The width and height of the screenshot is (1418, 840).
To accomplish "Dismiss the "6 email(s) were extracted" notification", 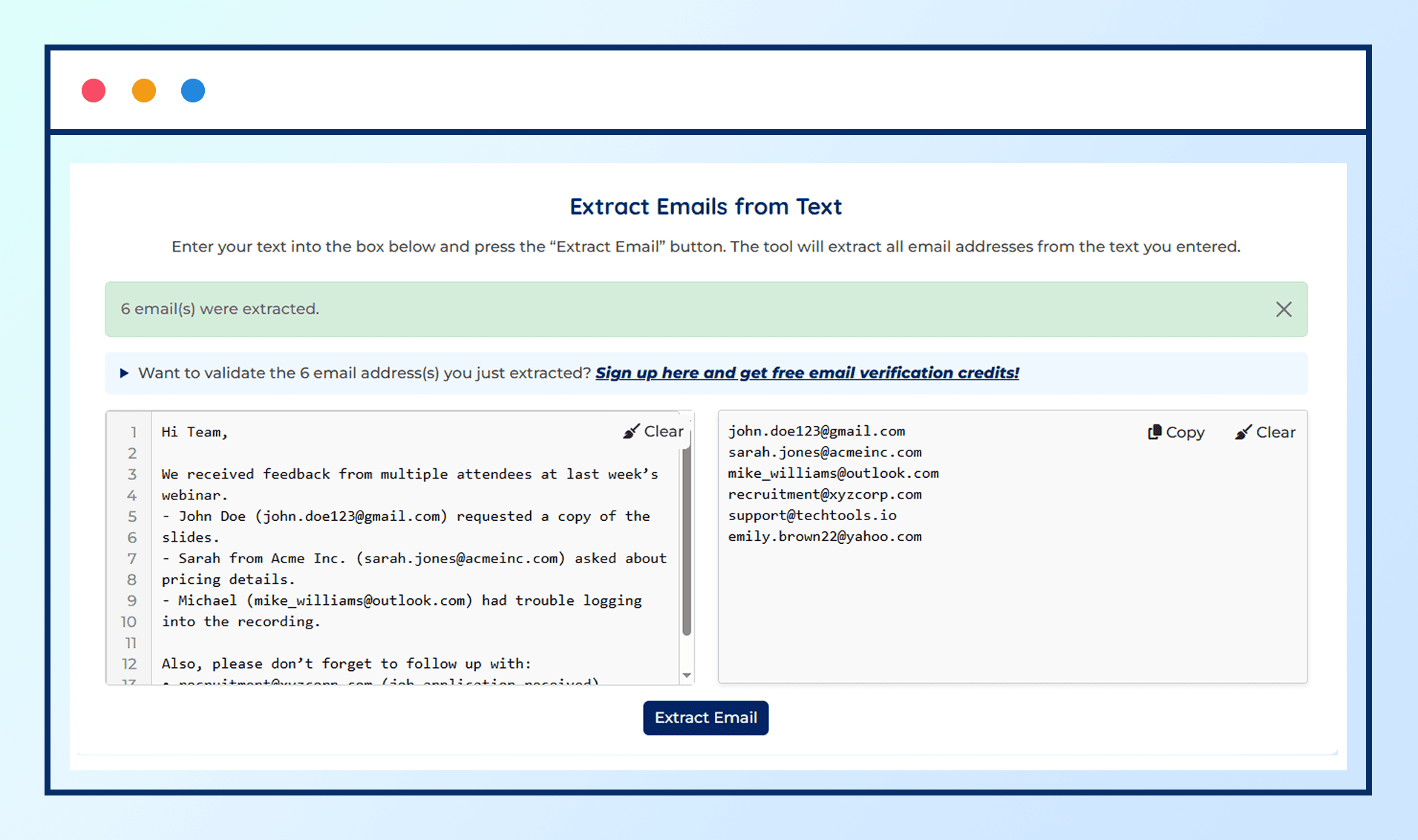I will [1284, 309].
